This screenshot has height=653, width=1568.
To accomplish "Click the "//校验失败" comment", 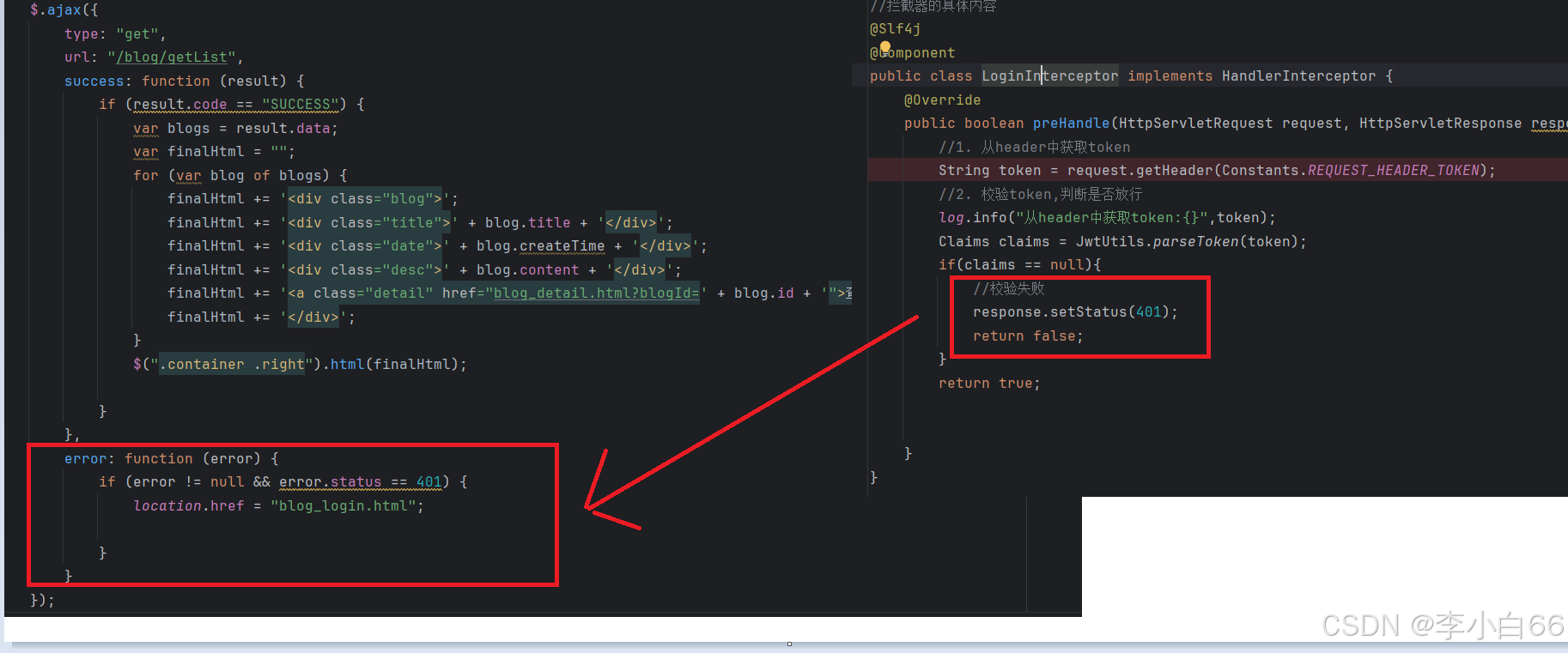I will [x=1009, y=289].
